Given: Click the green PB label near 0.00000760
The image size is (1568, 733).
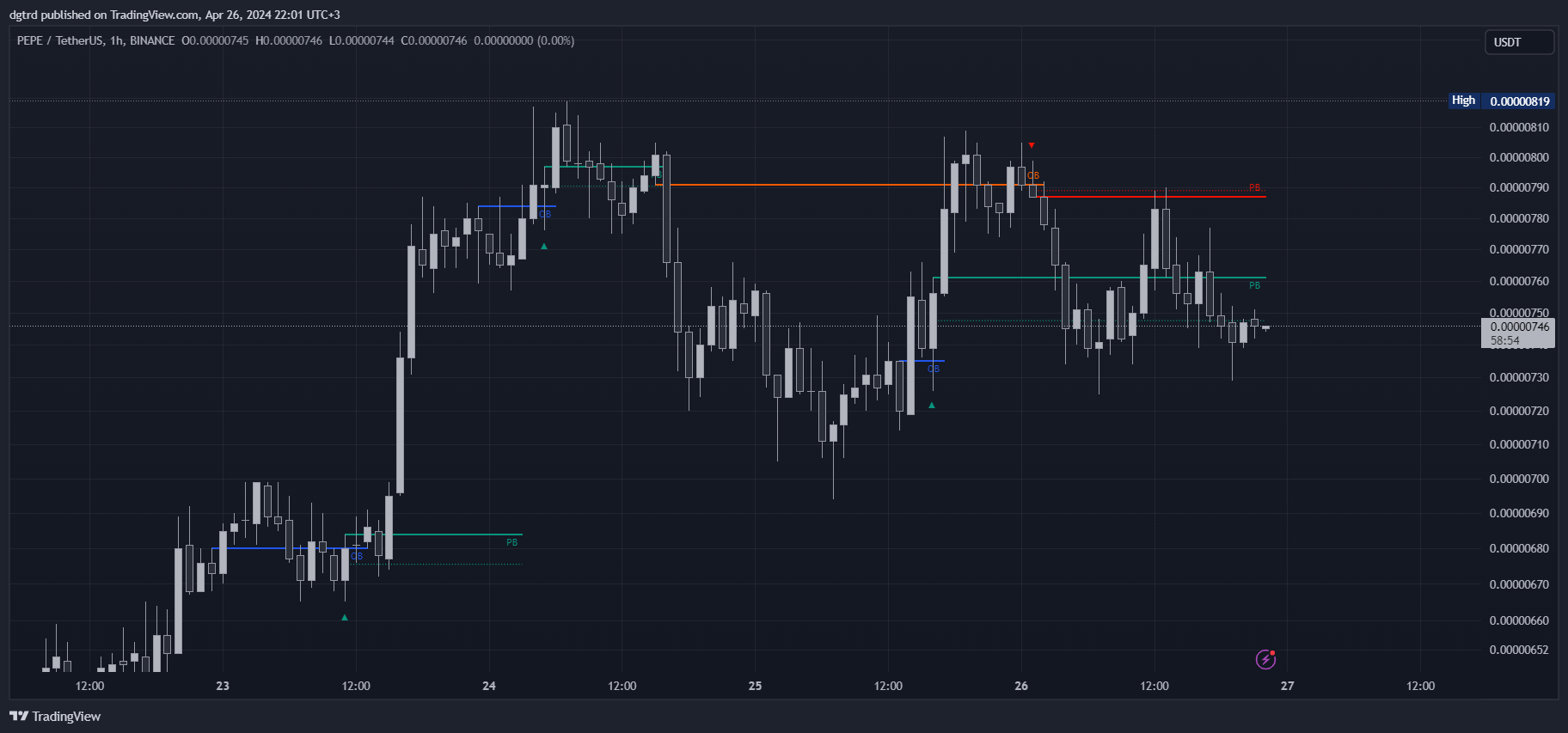Looking at the screenshot, I should click(1254, 285).
